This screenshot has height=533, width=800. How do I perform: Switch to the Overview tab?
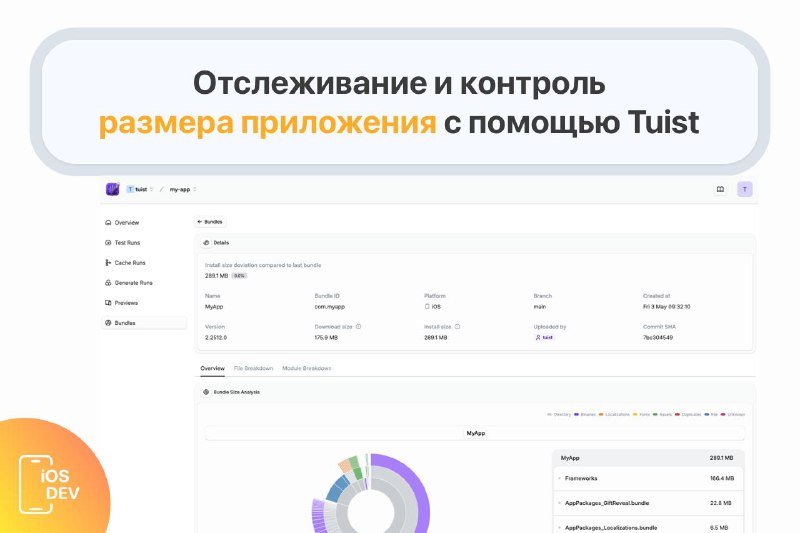tap(212, 368)
